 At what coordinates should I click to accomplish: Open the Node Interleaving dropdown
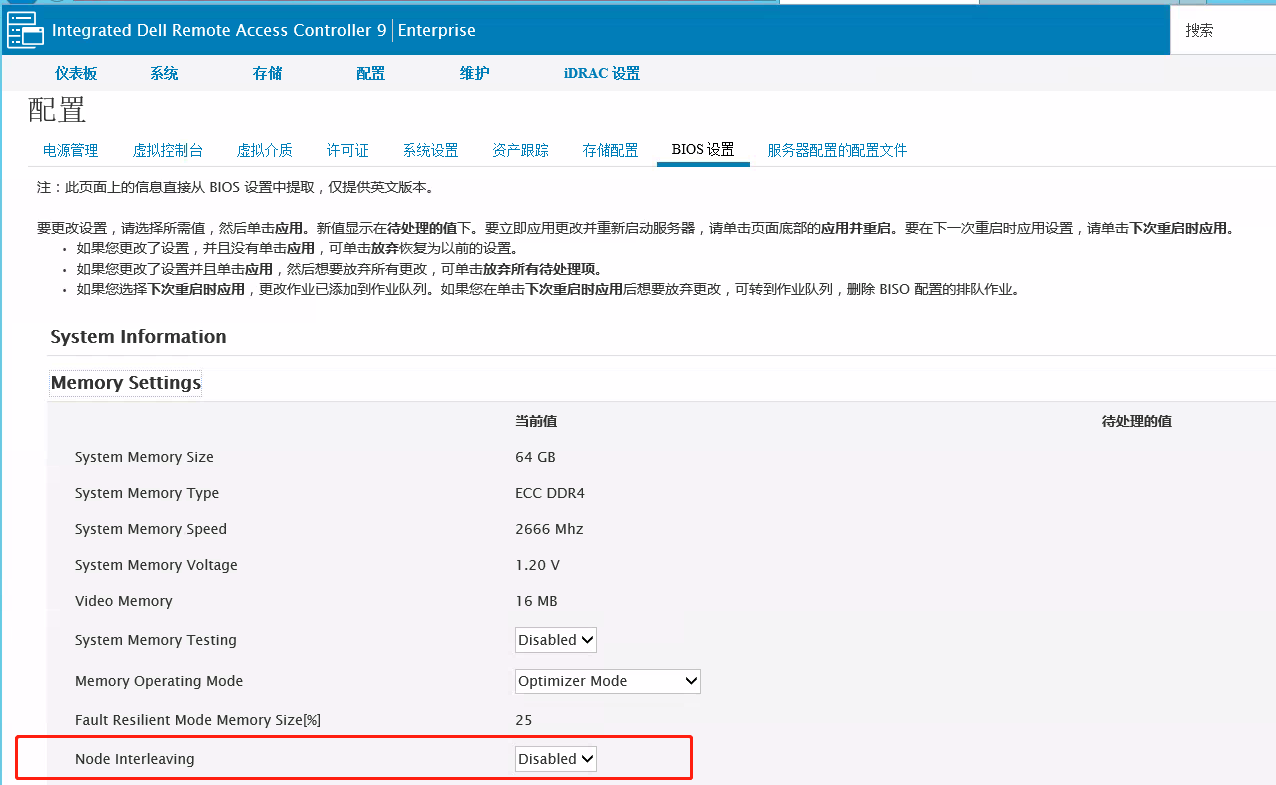tap(555, 758)
